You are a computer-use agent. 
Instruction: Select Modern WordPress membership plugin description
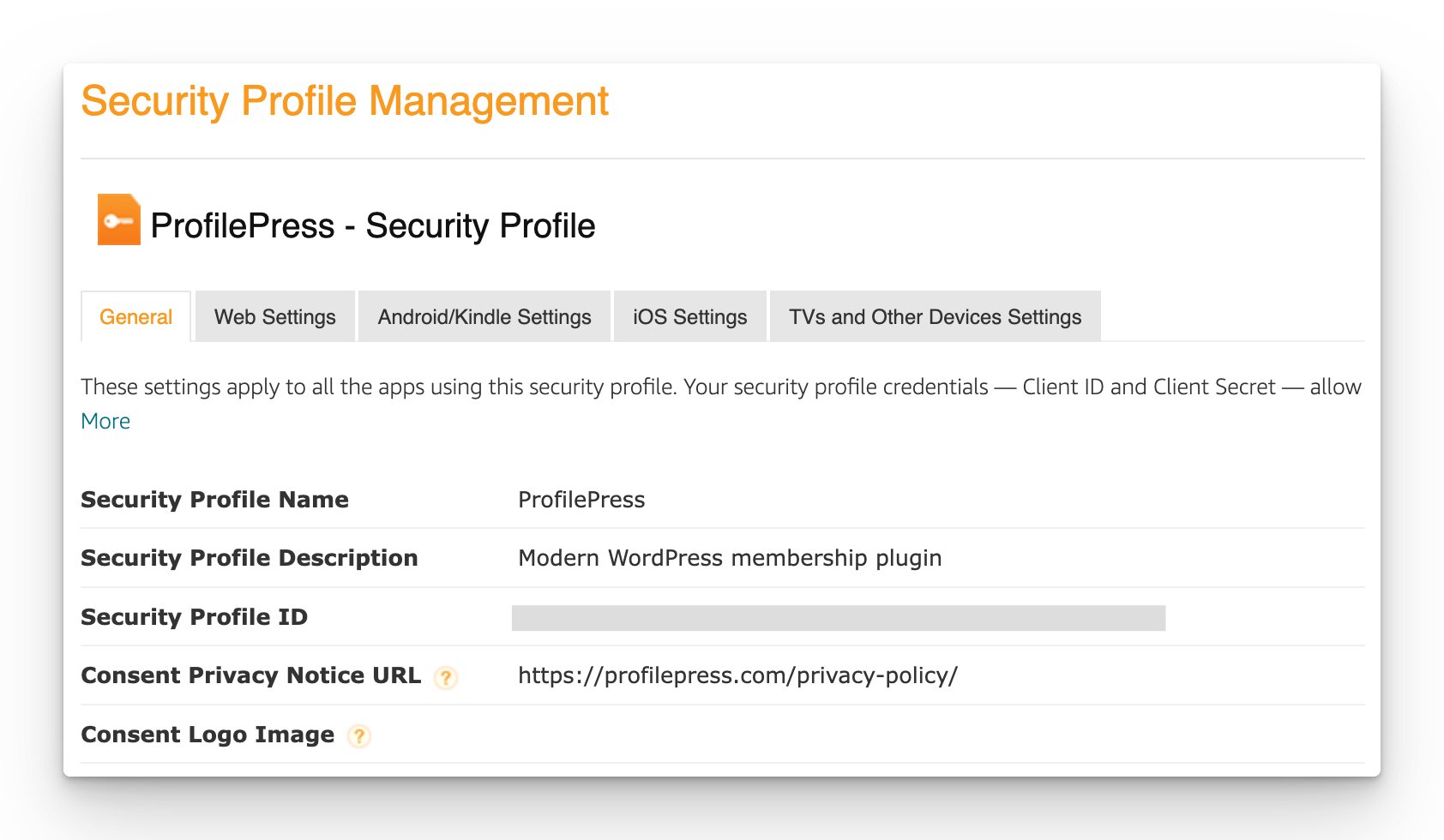[x=730, y=558]
